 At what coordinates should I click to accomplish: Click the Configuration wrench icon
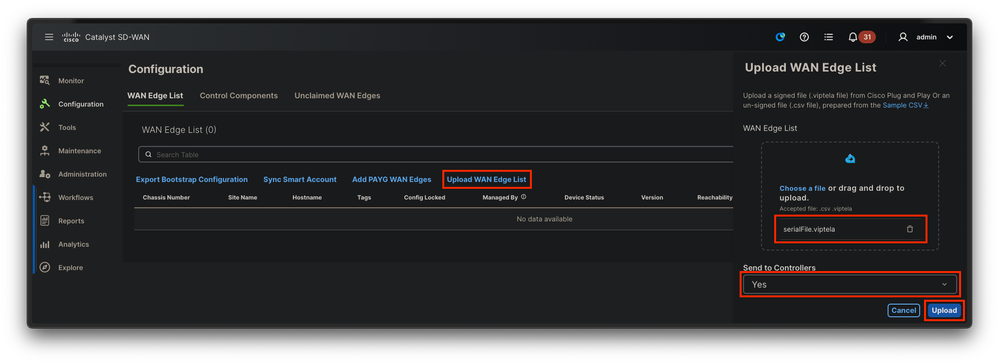(45, 104)
